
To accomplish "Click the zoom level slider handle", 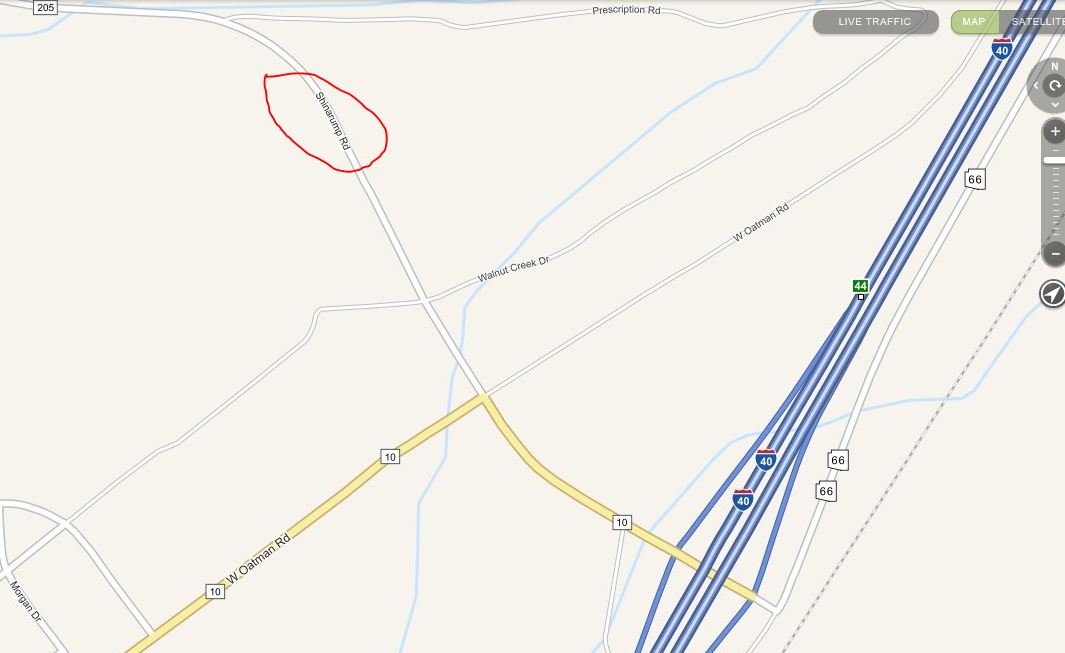I will click(x=1054, y=160).
